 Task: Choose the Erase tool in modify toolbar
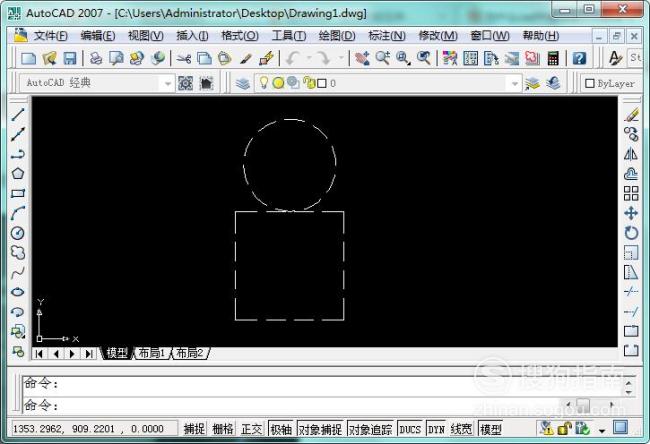point(631,114)
